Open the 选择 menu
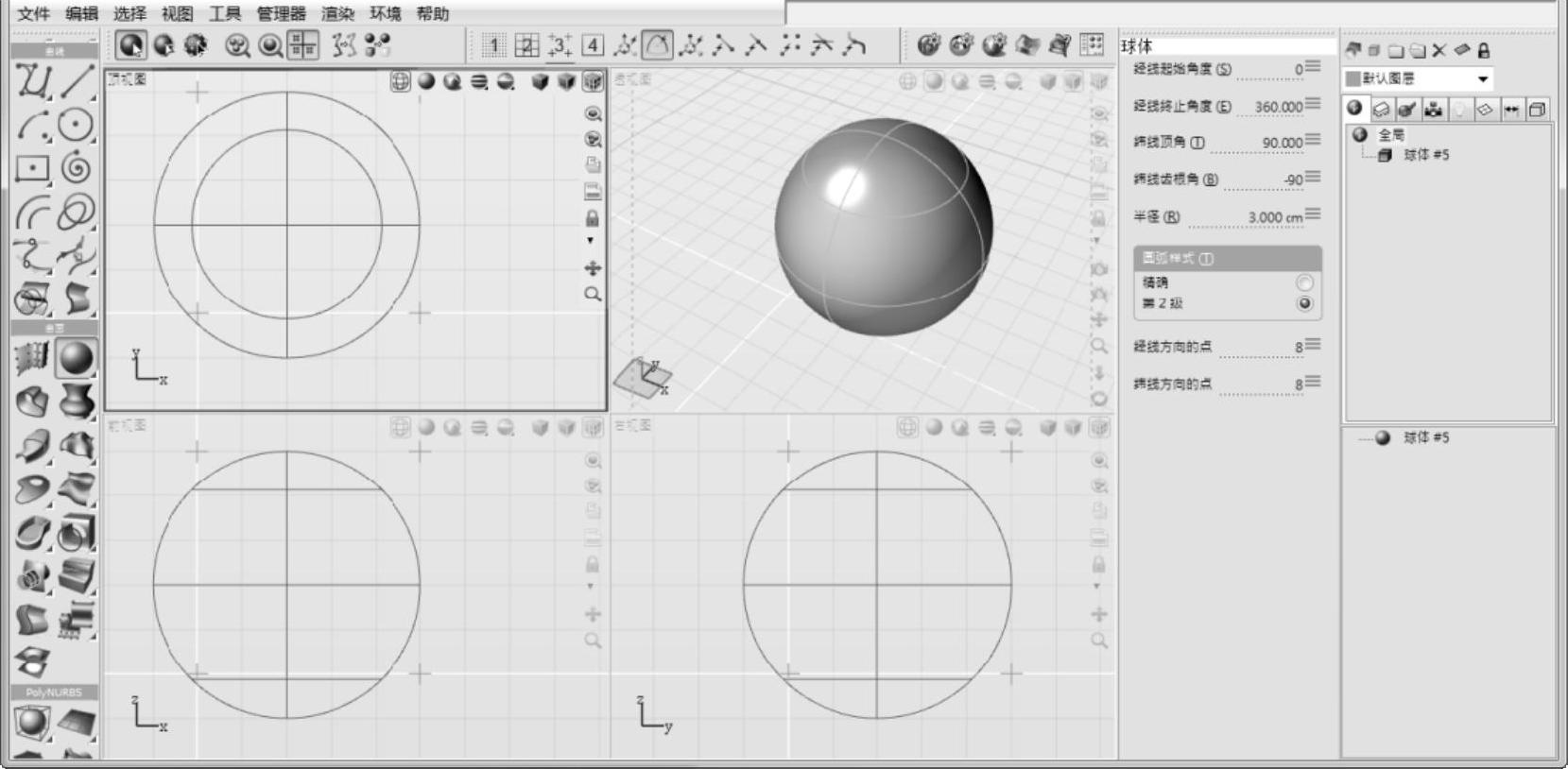The image size is (1568, 769). (129, 13)
